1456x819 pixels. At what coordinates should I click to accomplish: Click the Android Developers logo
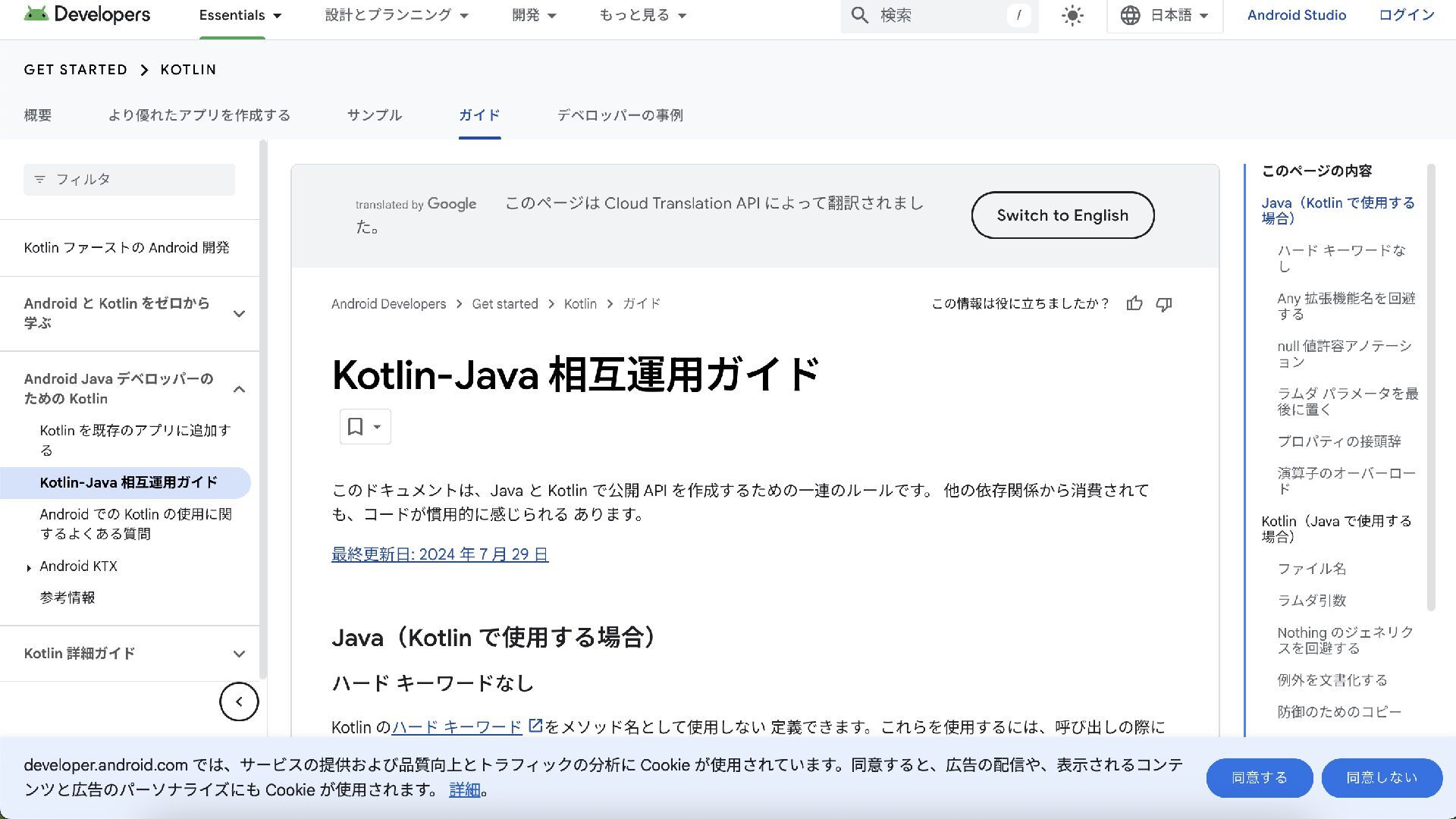pyautogui.click(x=87, y=14)
